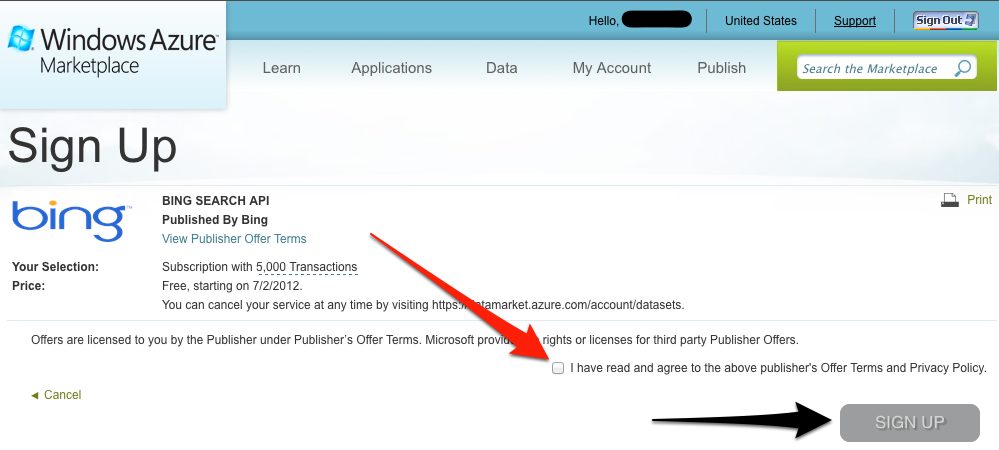Click the search magnifier icon

point(962,68)
